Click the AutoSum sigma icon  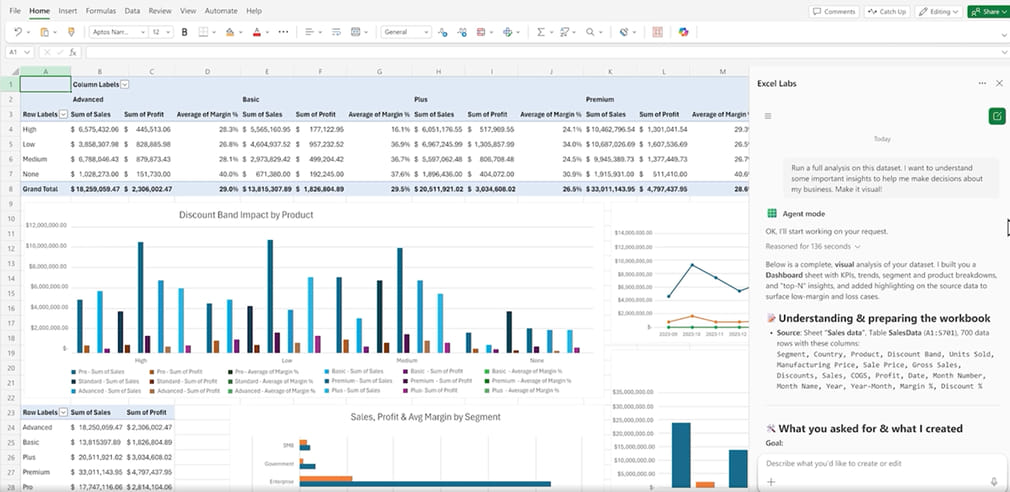(541, 32)
